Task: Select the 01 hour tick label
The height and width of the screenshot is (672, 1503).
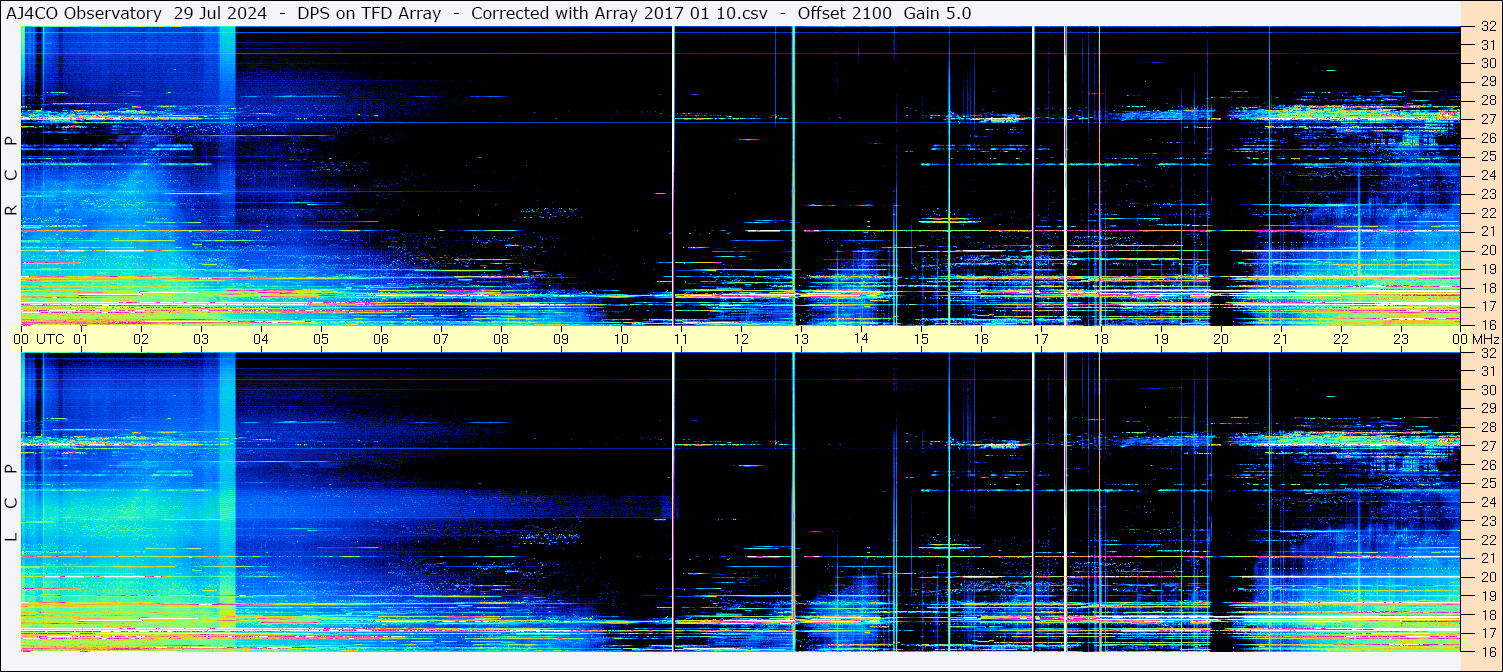Action: [x=81, y=339]
